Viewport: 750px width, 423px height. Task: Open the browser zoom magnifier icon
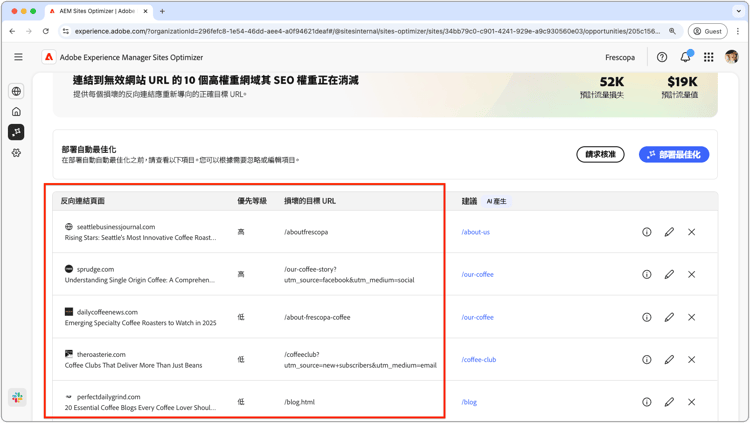(673, 31)
